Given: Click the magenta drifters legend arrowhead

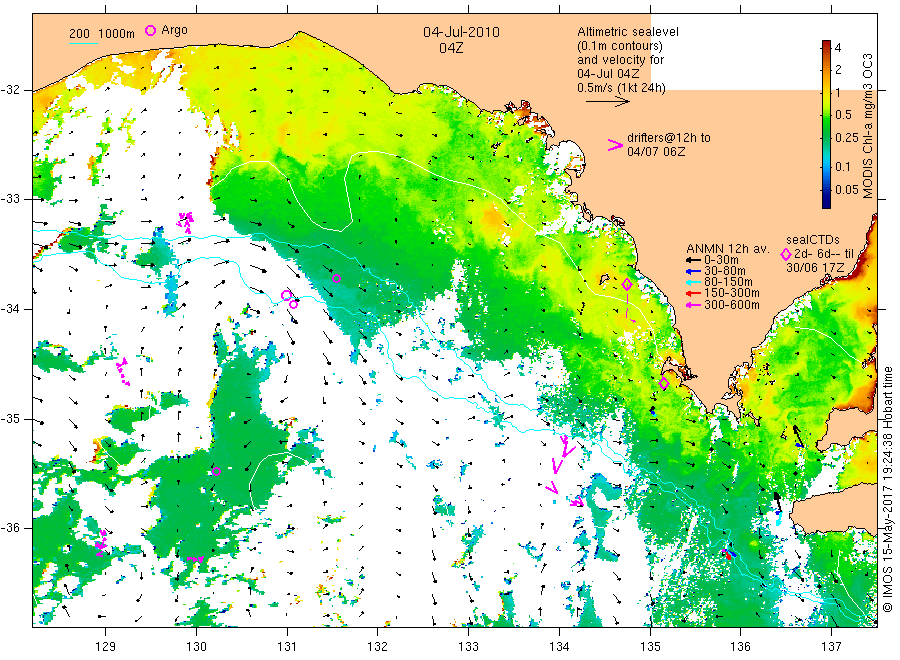Looking at the screenshot, I should coord(615,145).
